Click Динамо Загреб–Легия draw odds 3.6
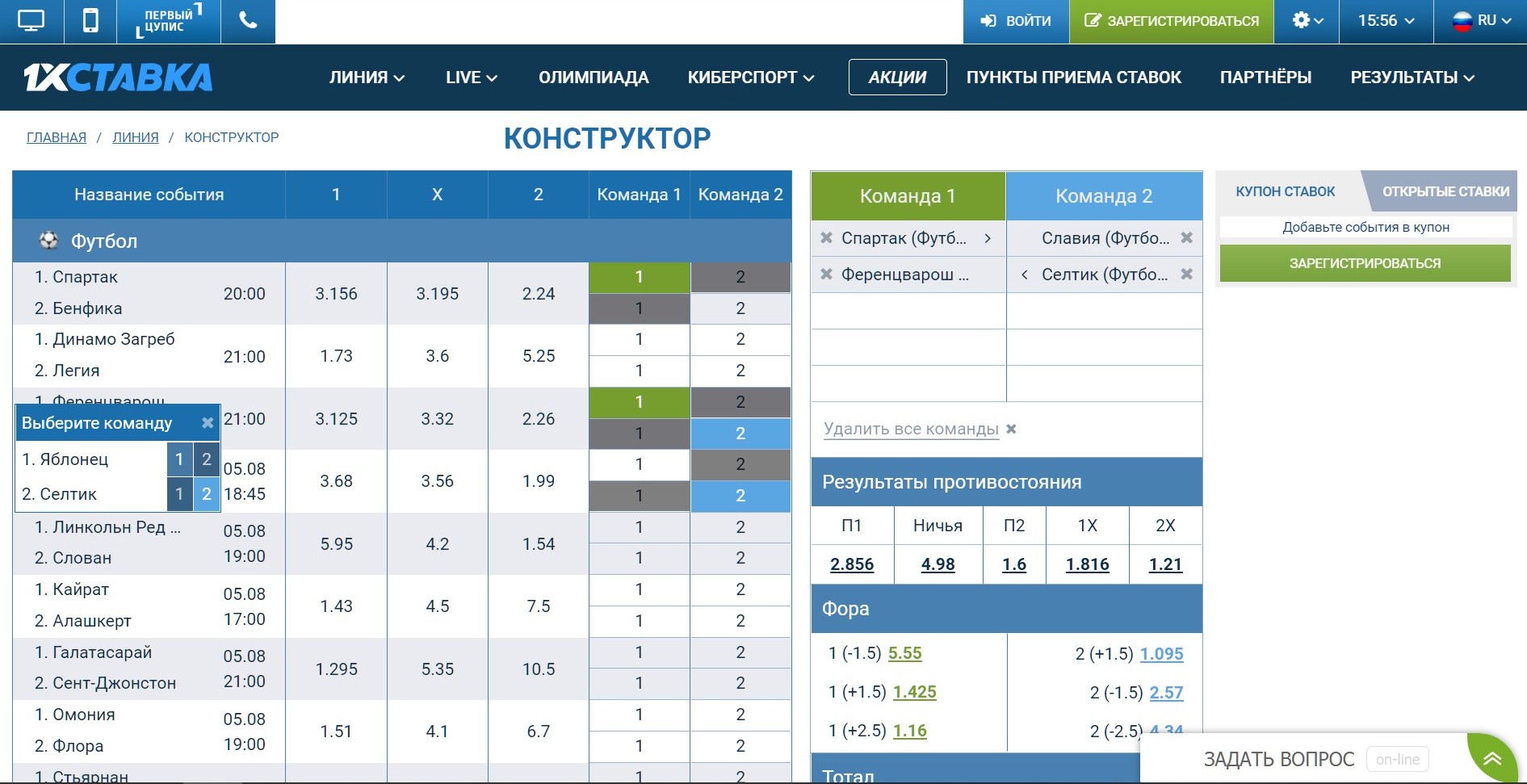This screenshot has height=784, width=1527. click(437, 356)
